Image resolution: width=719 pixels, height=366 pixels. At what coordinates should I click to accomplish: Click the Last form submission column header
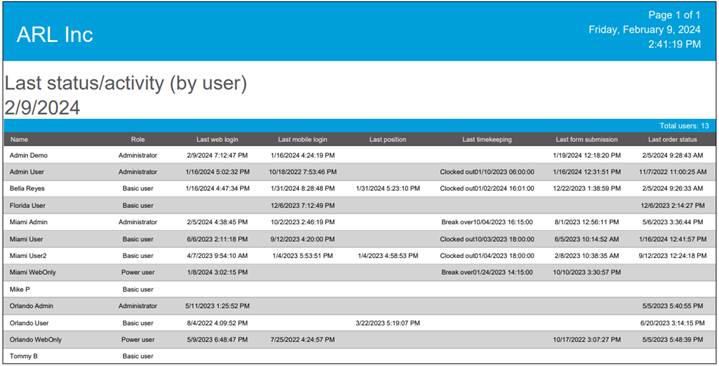(587, 139)
